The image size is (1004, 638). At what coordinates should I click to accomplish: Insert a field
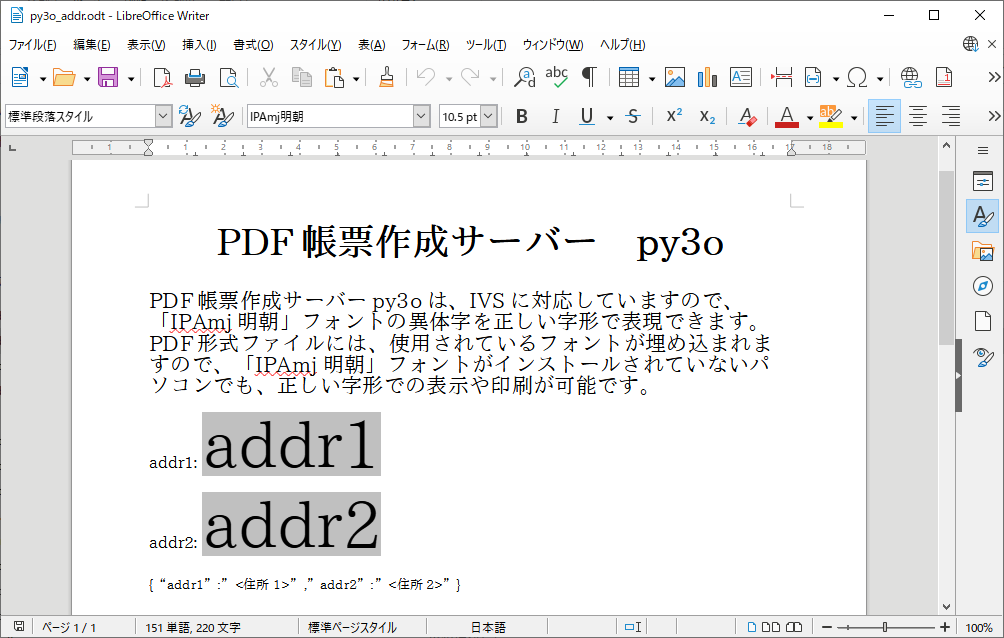813,78
